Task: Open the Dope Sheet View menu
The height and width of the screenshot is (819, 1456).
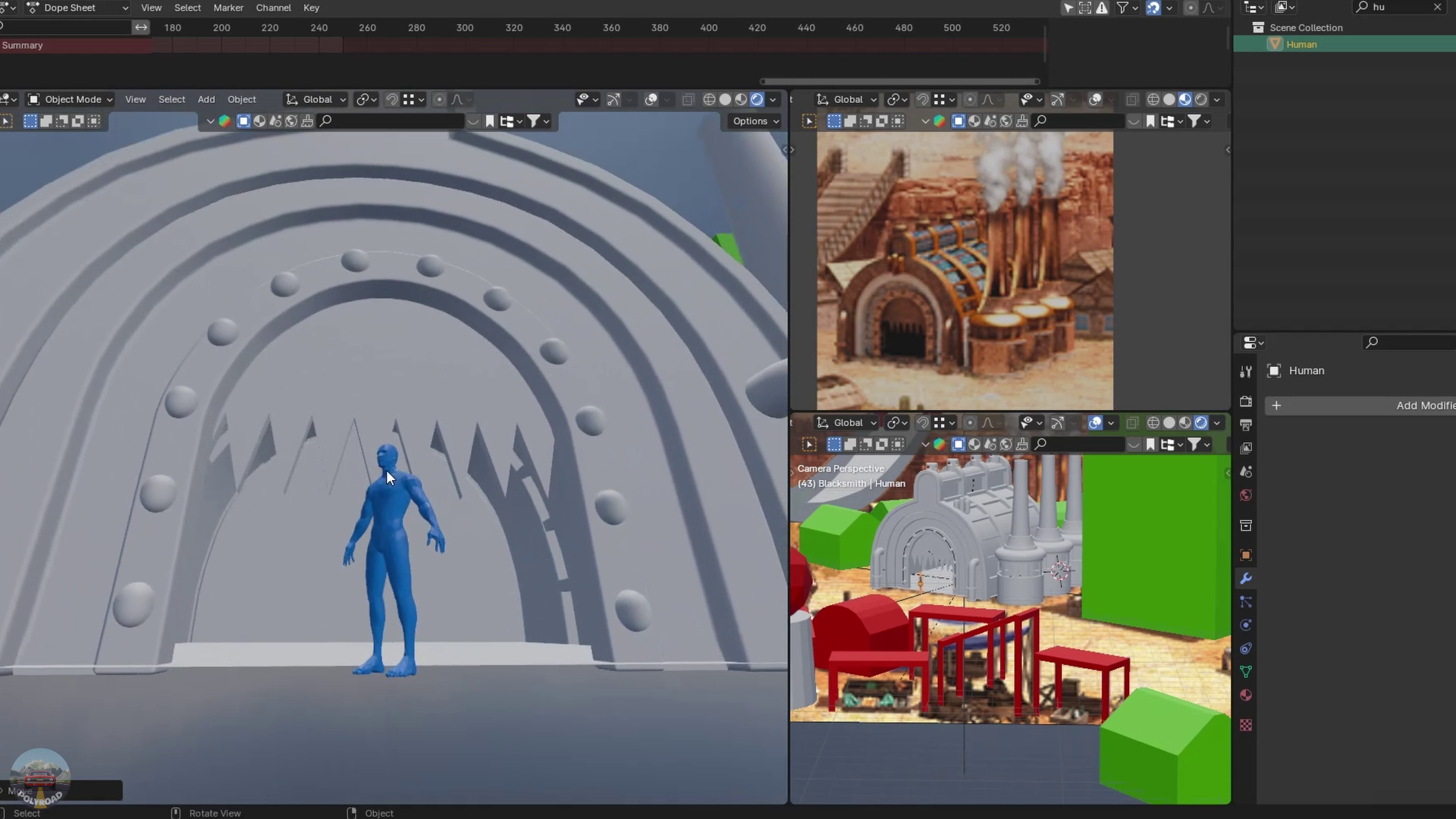Action: click(151, 8)
